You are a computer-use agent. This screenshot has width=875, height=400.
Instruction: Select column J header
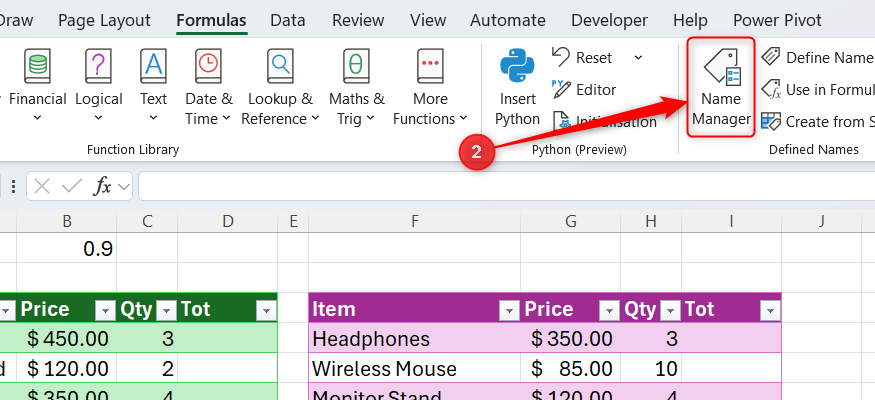821,221
